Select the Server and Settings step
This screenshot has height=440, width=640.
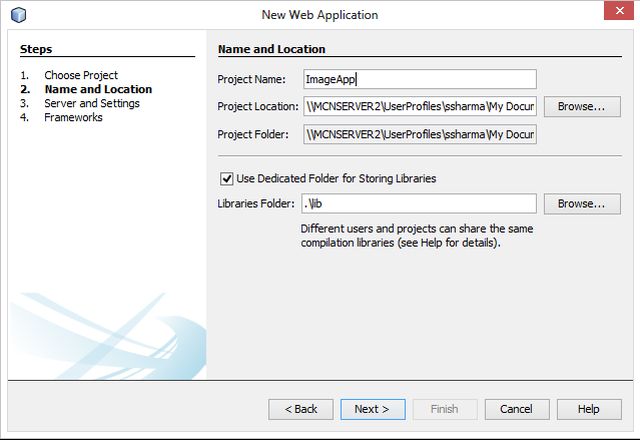click(91, 103)
